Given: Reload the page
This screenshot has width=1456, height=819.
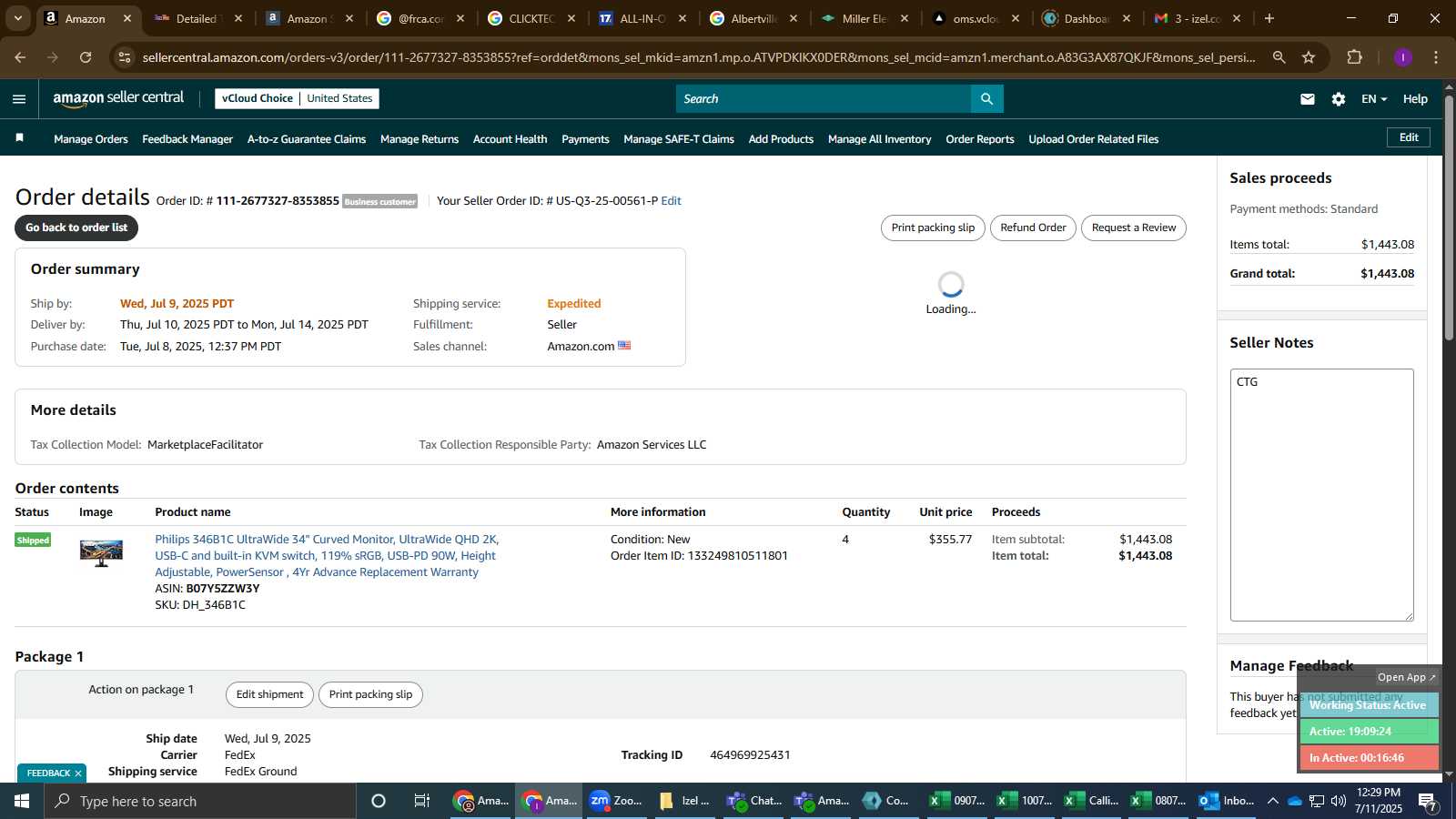Looking at the screenshot, I should 86,57.
